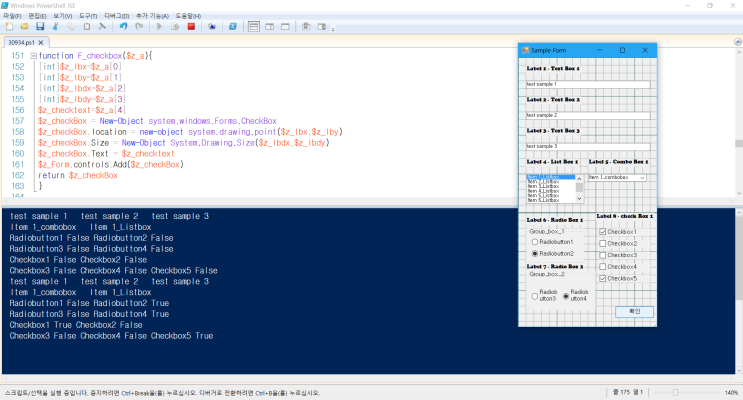Viewport: 743px width, 400px height.
Task: Clear the console pane with the clear icon
Action: [x=102, y=27]
